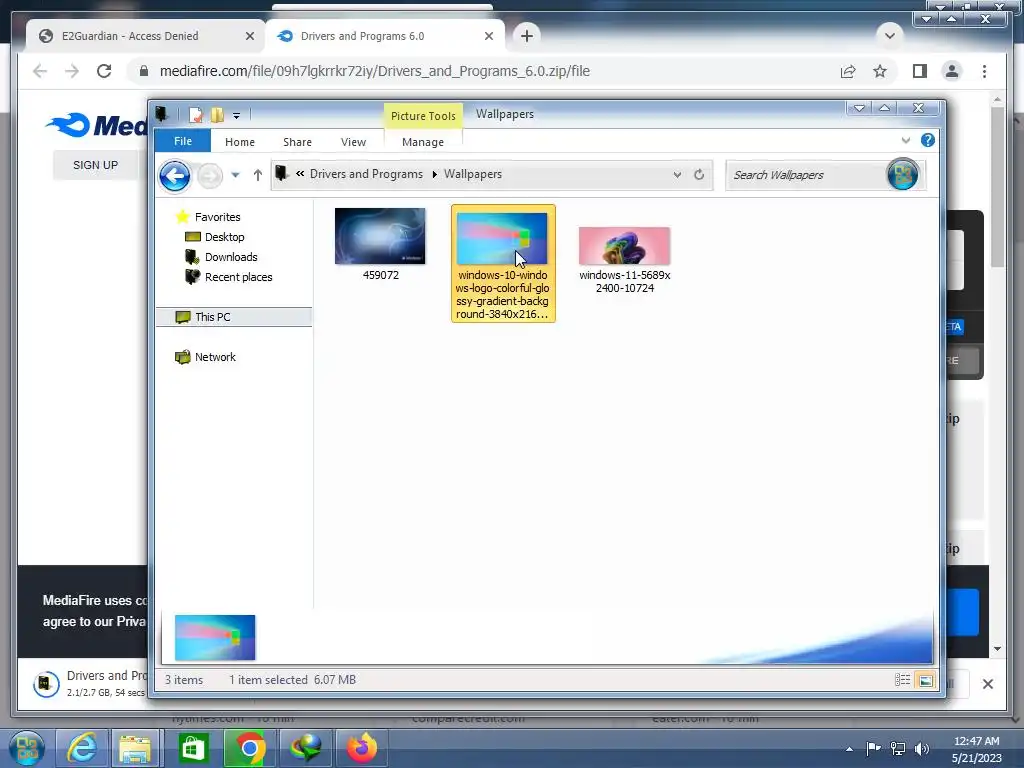Open Downloads in navigation pane

(x=231, y=257)
